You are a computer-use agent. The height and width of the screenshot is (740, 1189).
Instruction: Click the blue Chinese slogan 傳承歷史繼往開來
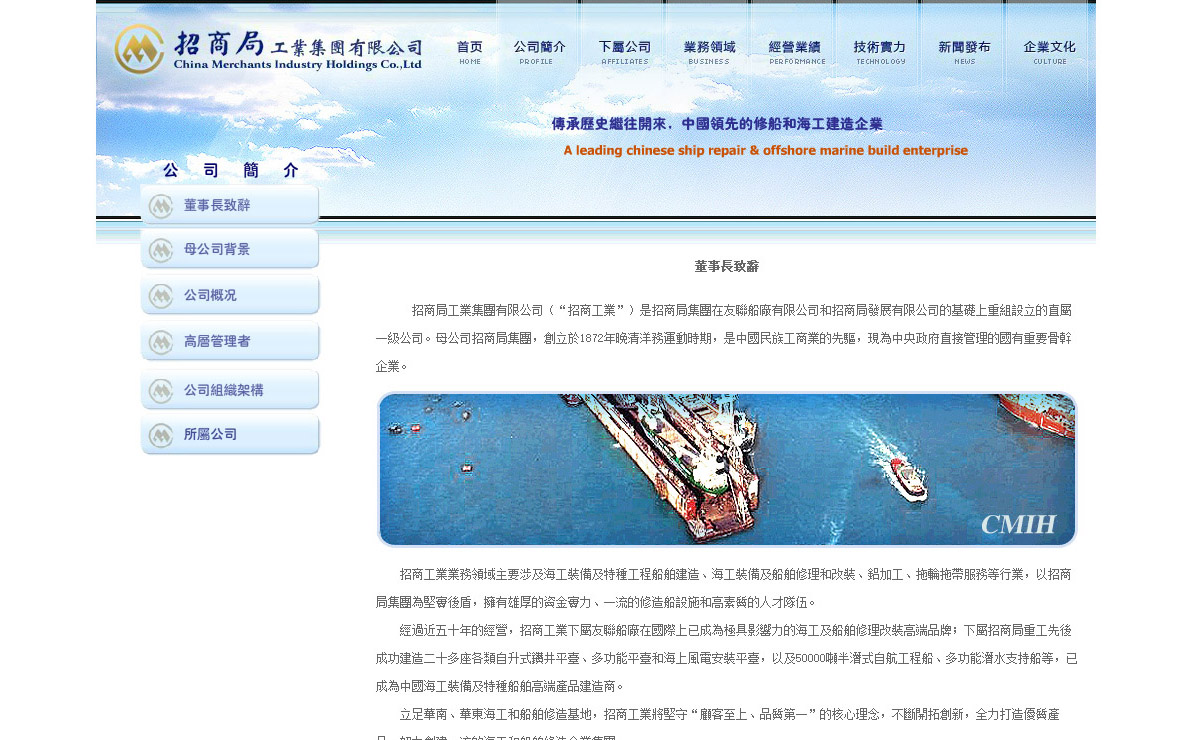717,124
